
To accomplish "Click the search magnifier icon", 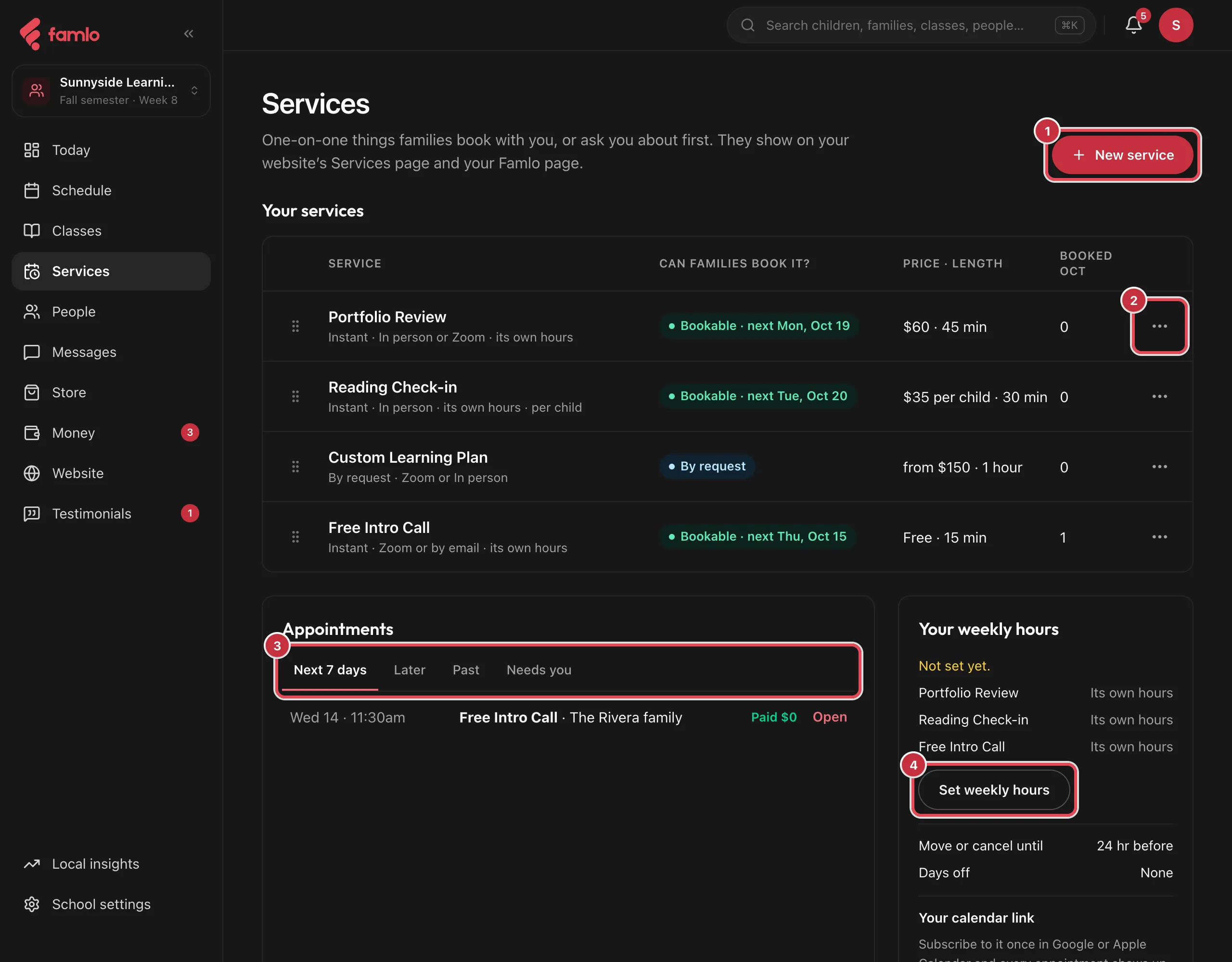I will pyautogui.click(x=747, y=25).
